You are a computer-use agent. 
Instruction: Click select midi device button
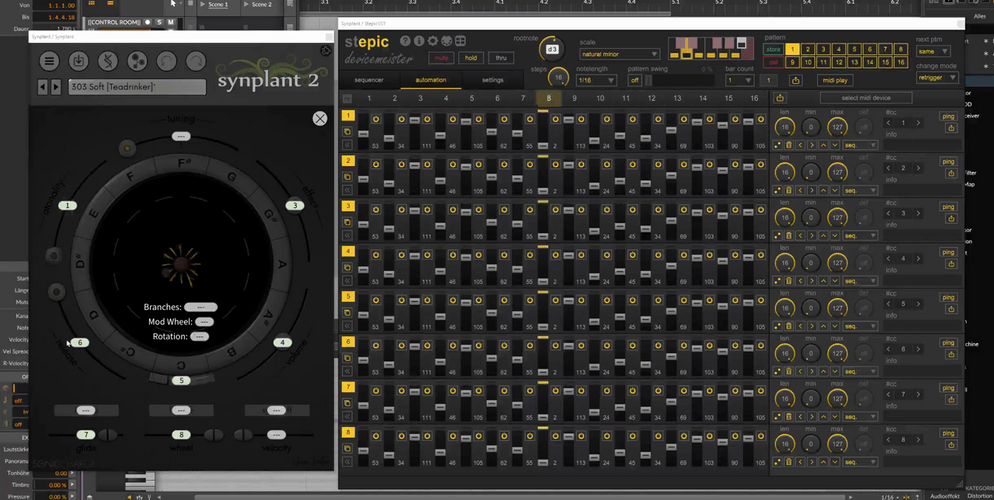[866, 98]
